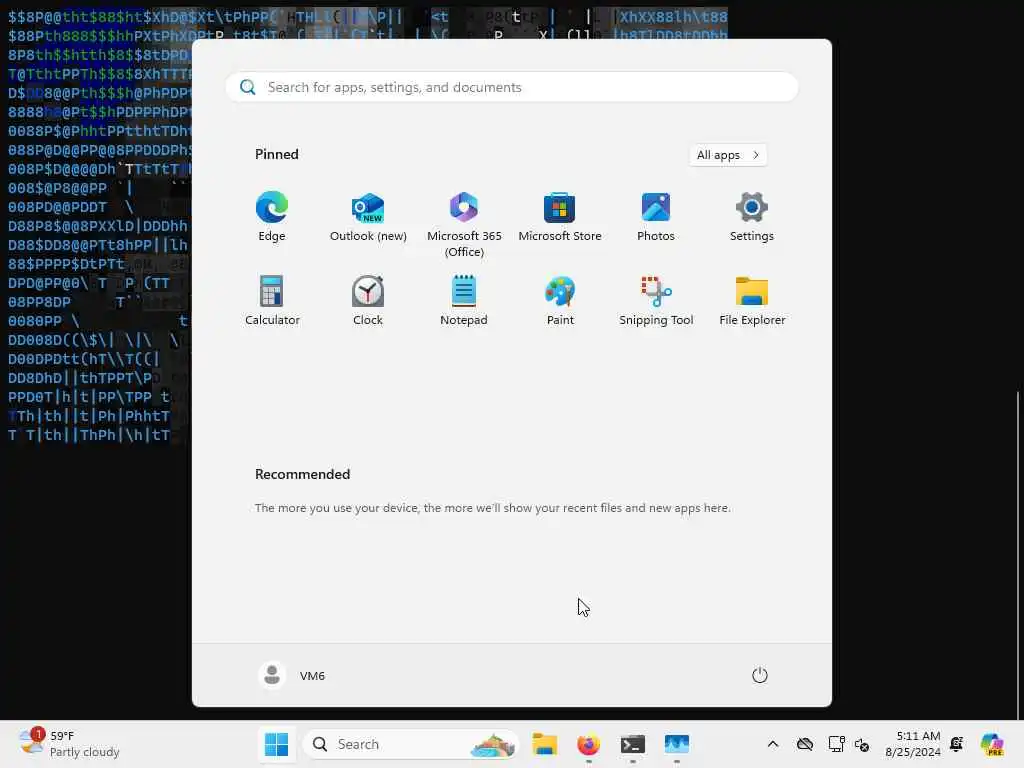Viewport: 1024px width, 768px height.
Task: Open the Edge browser
Action: (x=272, y=217)
